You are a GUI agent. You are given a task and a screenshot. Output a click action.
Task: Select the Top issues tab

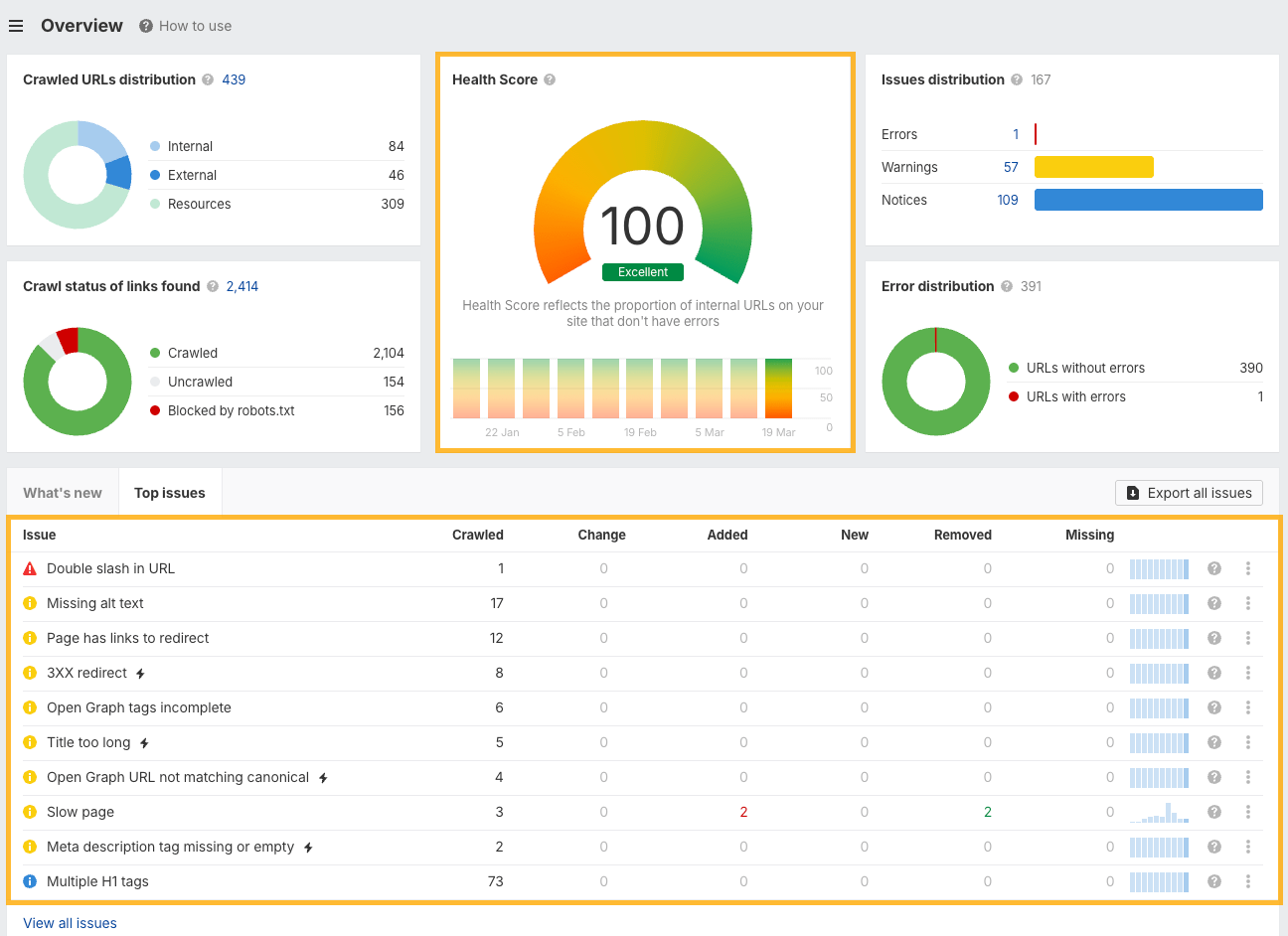(170, 493)
